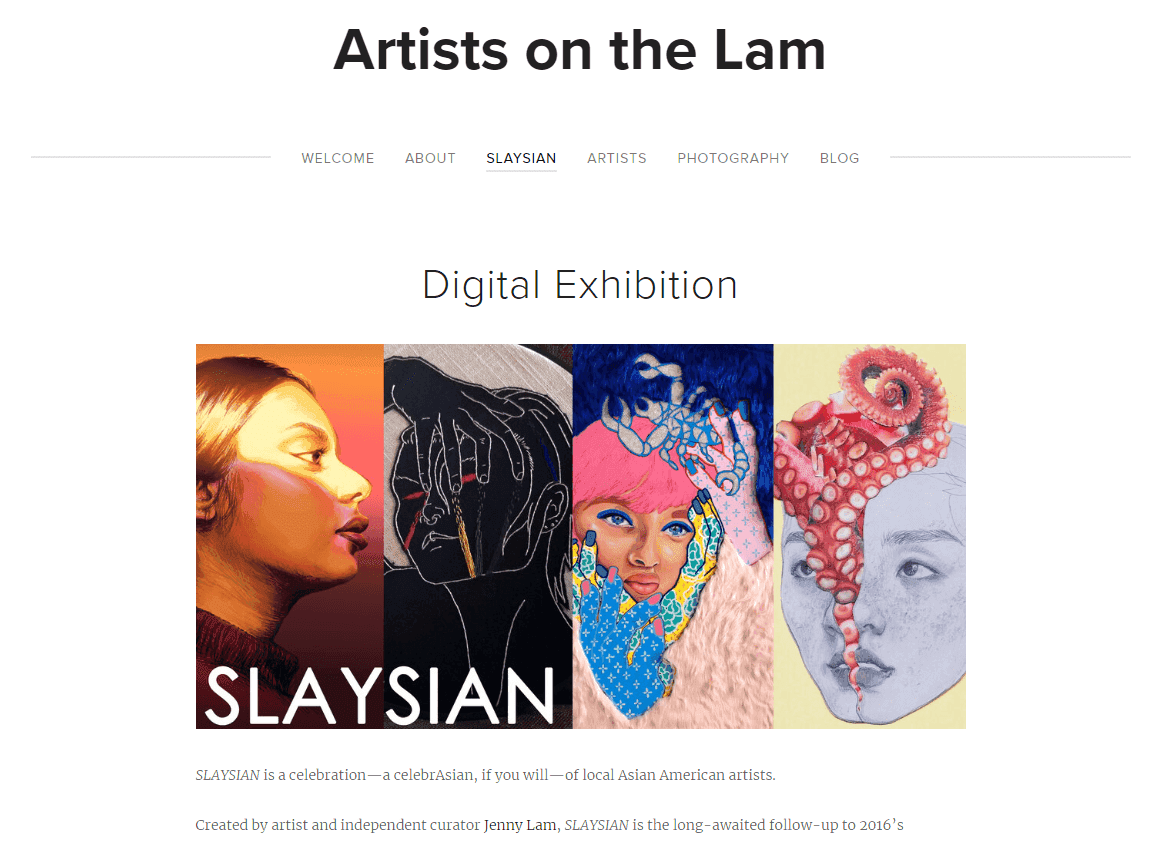This screenshot has width=1163, height=841.
Task: Navigate to the Photography section
Action: [x=733, y=158]
